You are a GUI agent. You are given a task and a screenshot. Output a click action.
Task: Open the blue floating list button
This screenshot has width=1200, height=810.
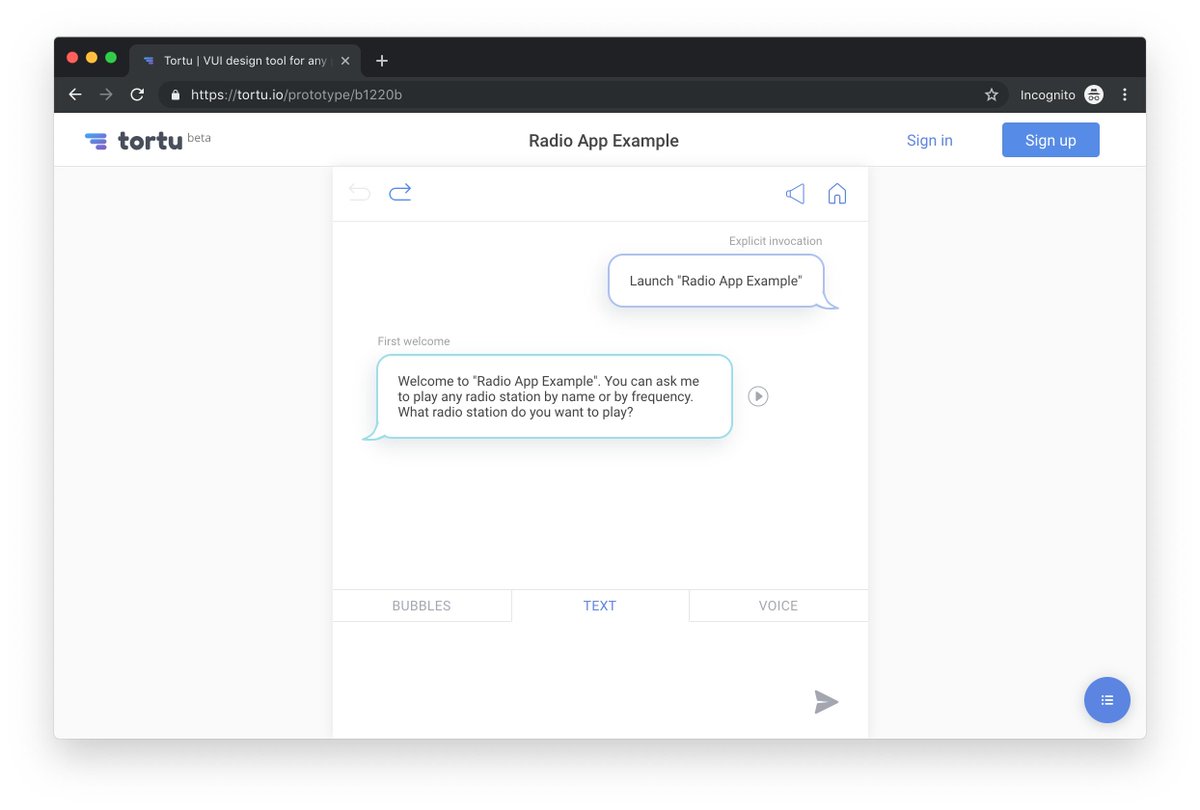point(1107,700)
